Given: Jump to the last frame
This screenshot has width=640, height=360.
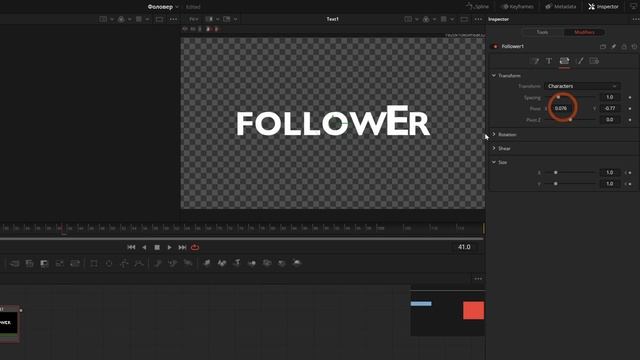Looking at the screenshot, I should (182, 247).
